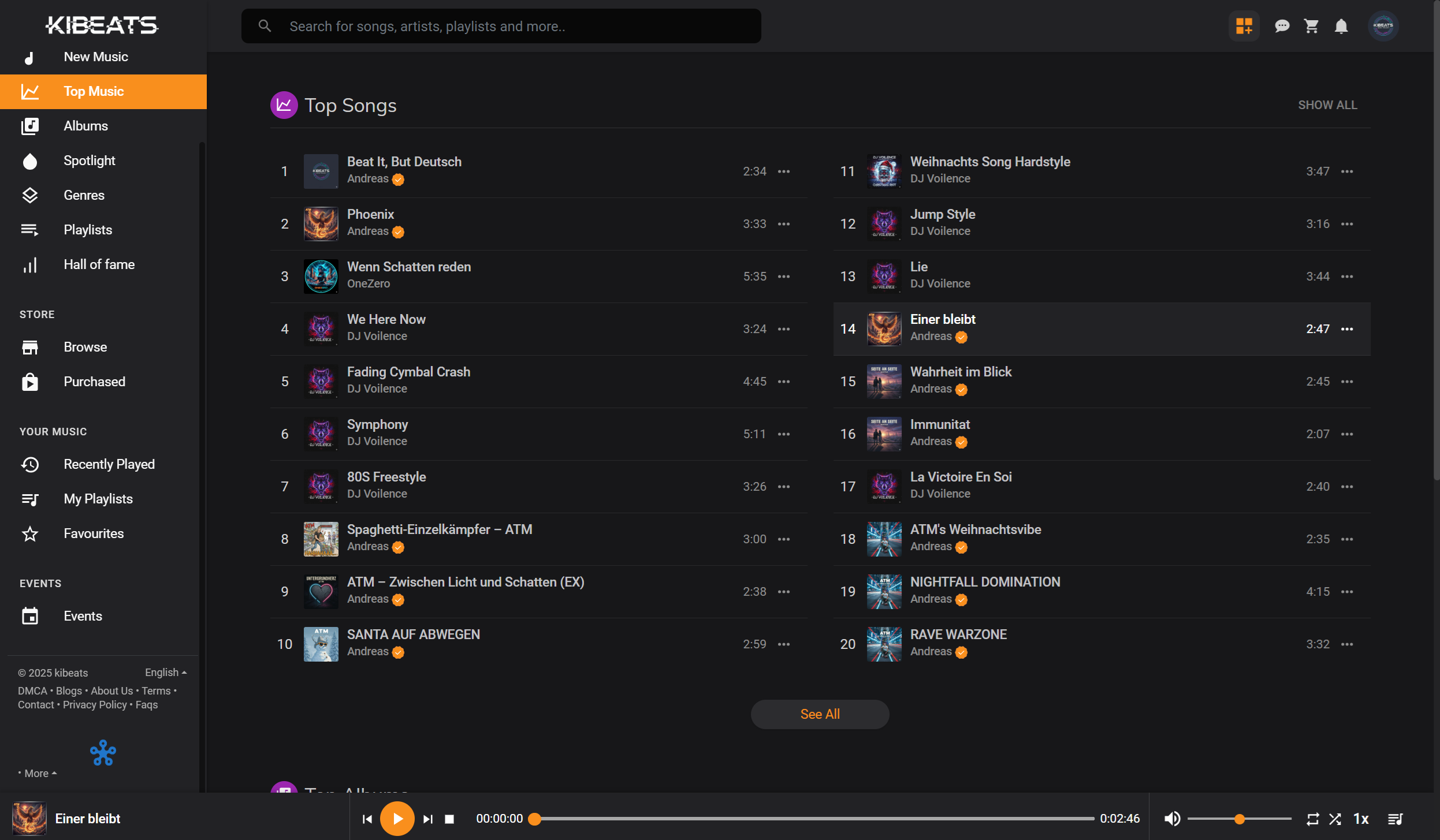This screenshot has width=1440, height=840.
Task: Click the orange upload grid icon
Action: pos(1244,26)
